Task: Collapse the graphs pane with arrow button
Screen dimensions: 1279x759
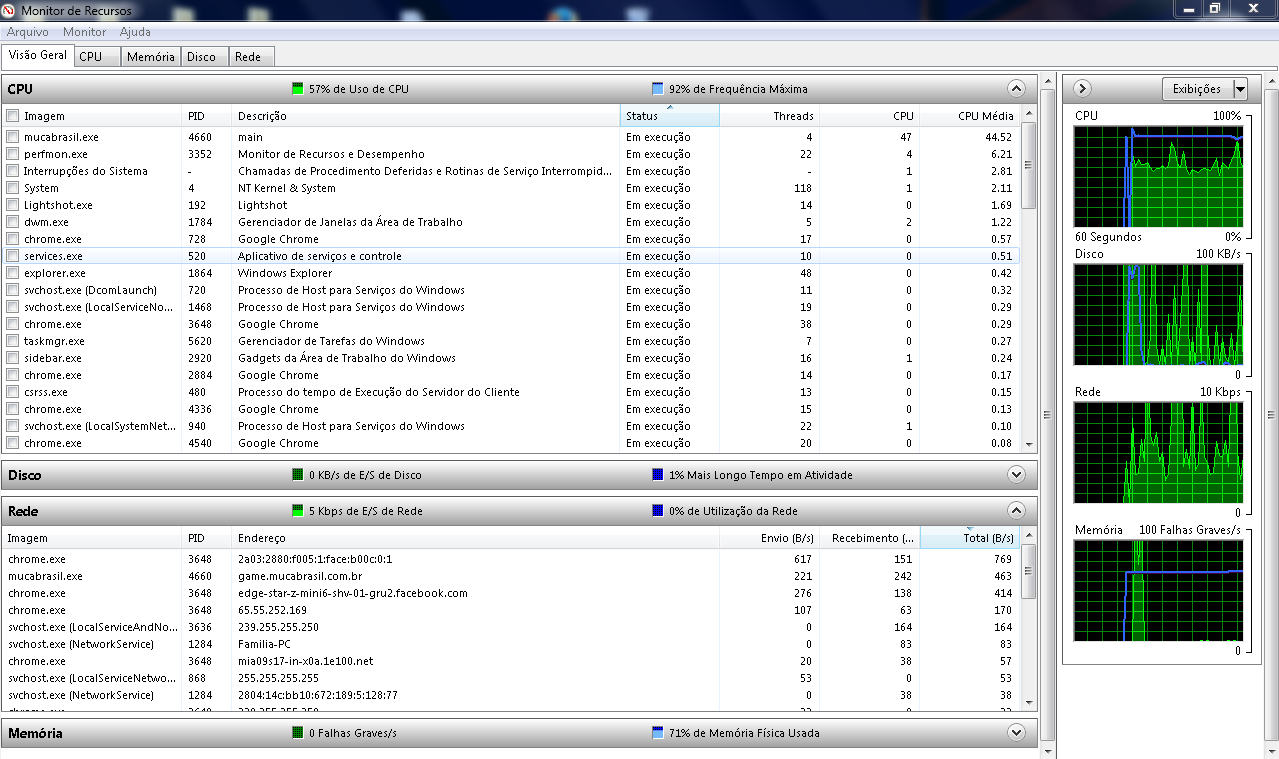Action: (1081, 89)
